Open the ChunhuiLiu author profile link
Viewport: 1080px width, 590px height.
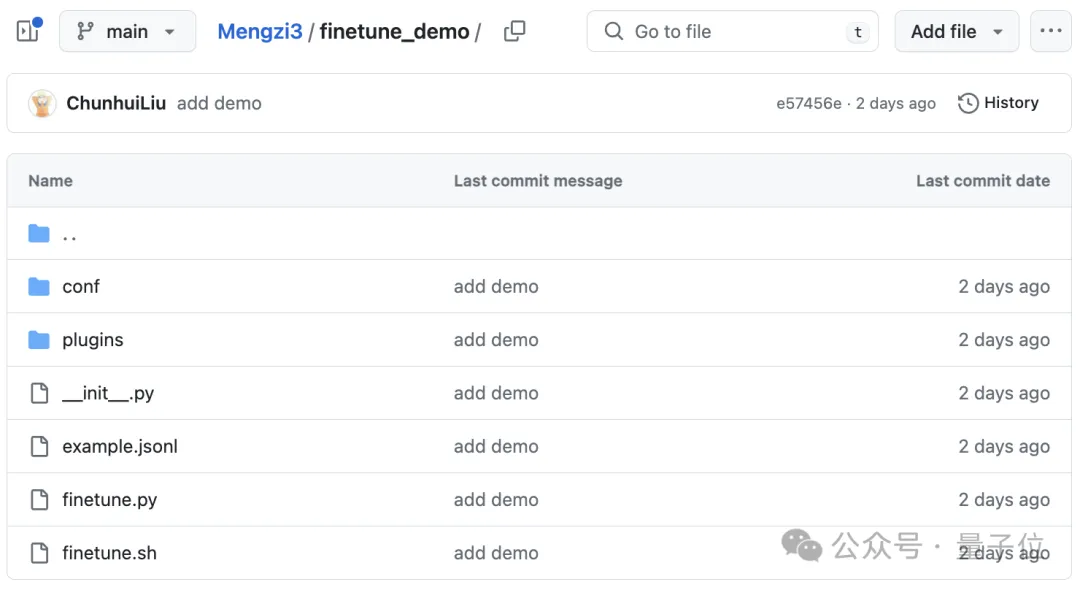coord(116,103)
